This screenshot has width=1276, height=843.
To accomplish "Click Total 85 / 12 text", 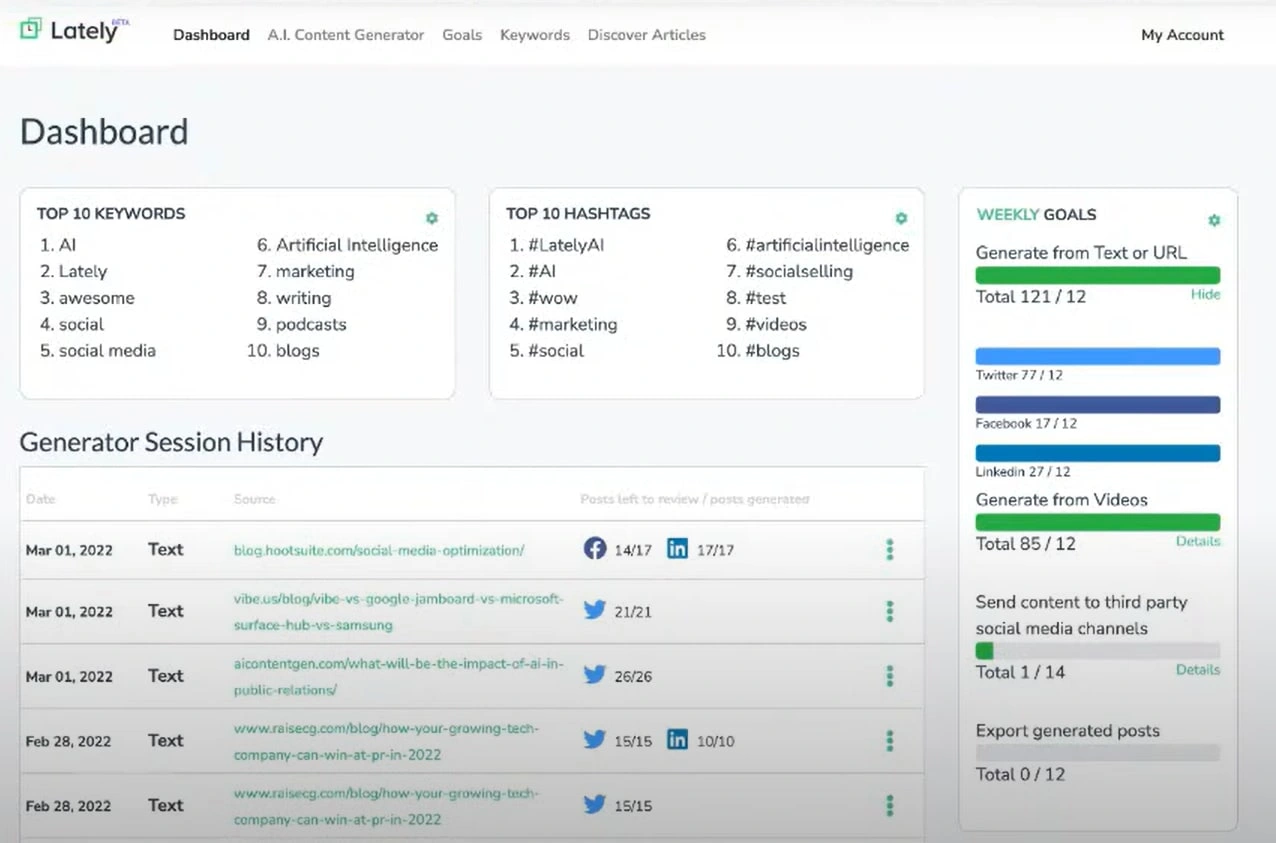I will (1026, 544).
